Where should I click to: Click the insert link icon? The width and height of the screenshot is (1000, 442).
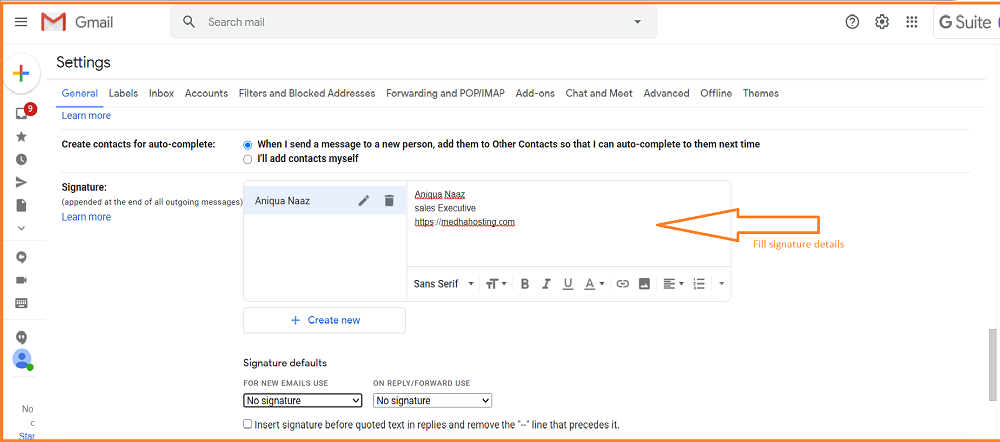[622, 284]
